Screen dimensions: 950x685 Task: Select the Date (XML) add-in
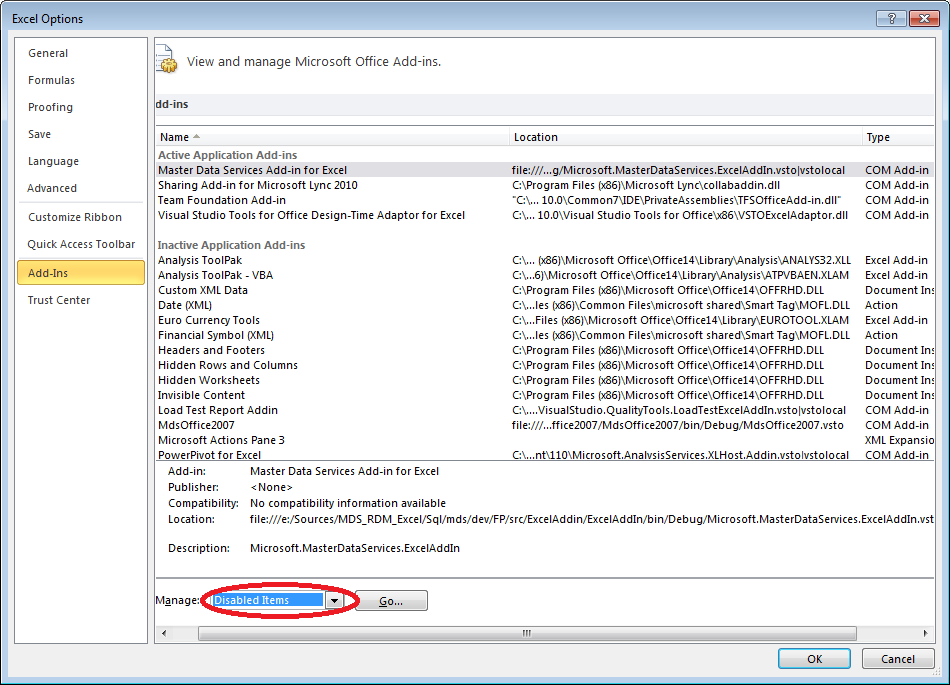544,305
